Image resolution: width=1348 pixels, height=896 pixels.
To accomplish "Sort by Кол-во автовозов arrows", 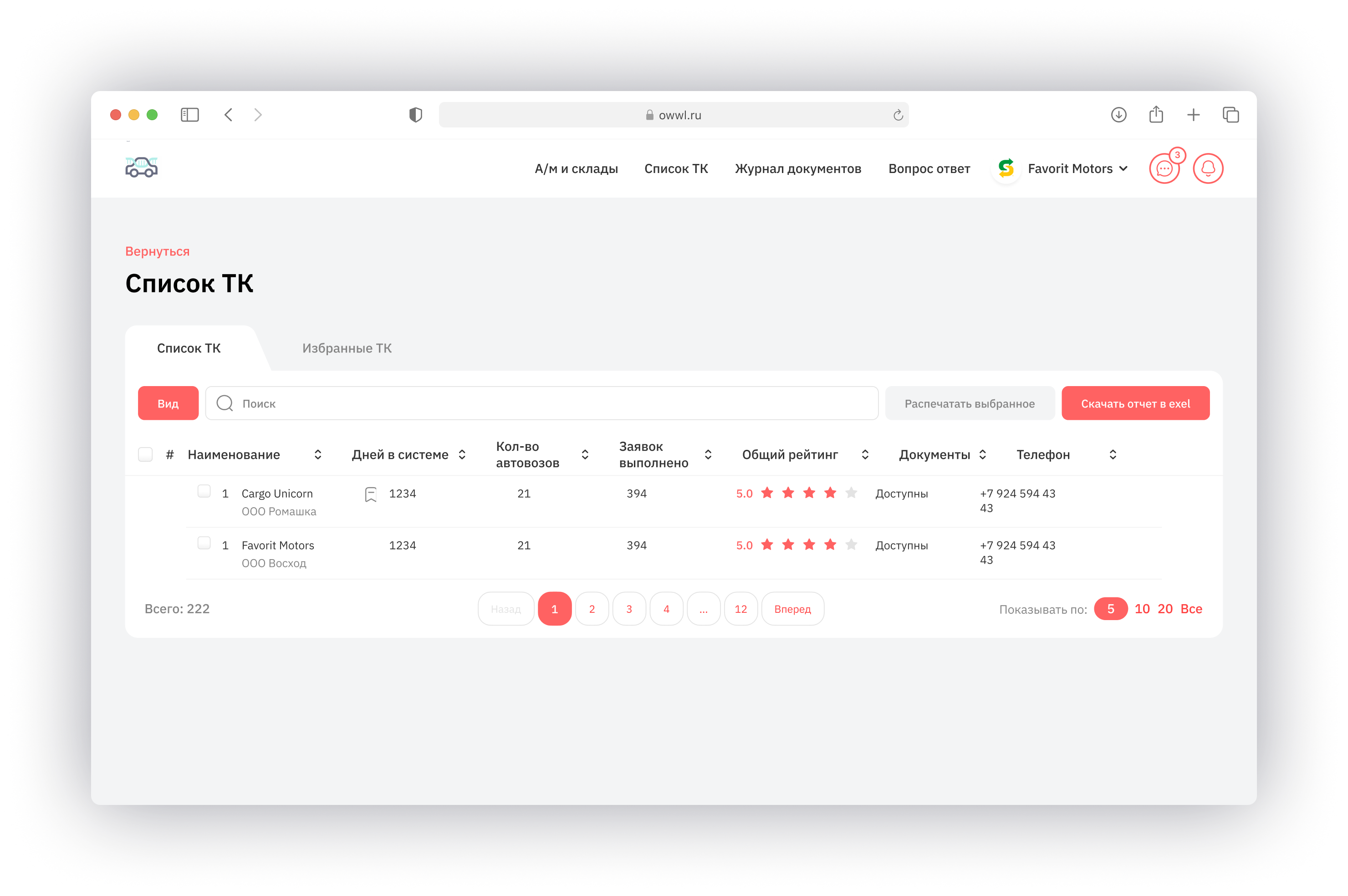I will (585, 455).
